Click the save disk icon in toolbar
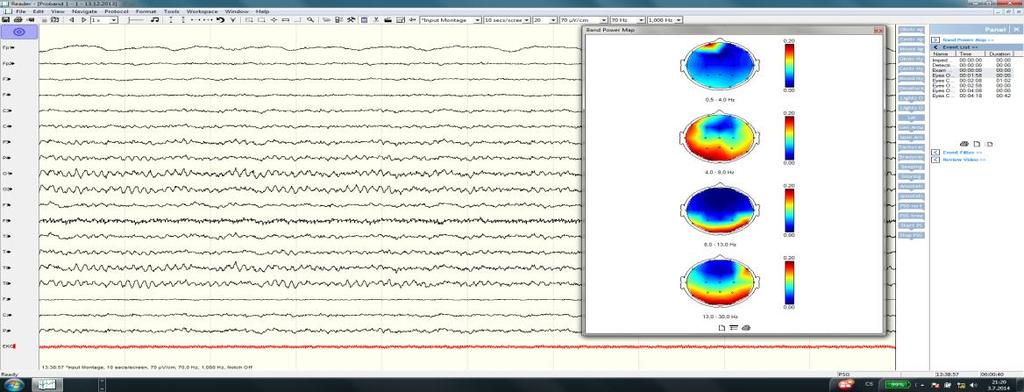The image size is (1024, 392). click(x=6, y=20)
